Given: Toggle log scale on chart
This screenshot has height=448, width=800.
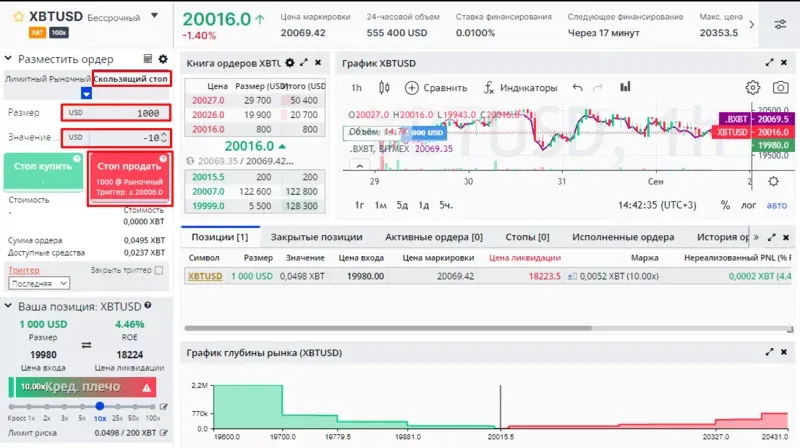Looking at the screenshot, I should pyautogui.click(x=748, y=205).
